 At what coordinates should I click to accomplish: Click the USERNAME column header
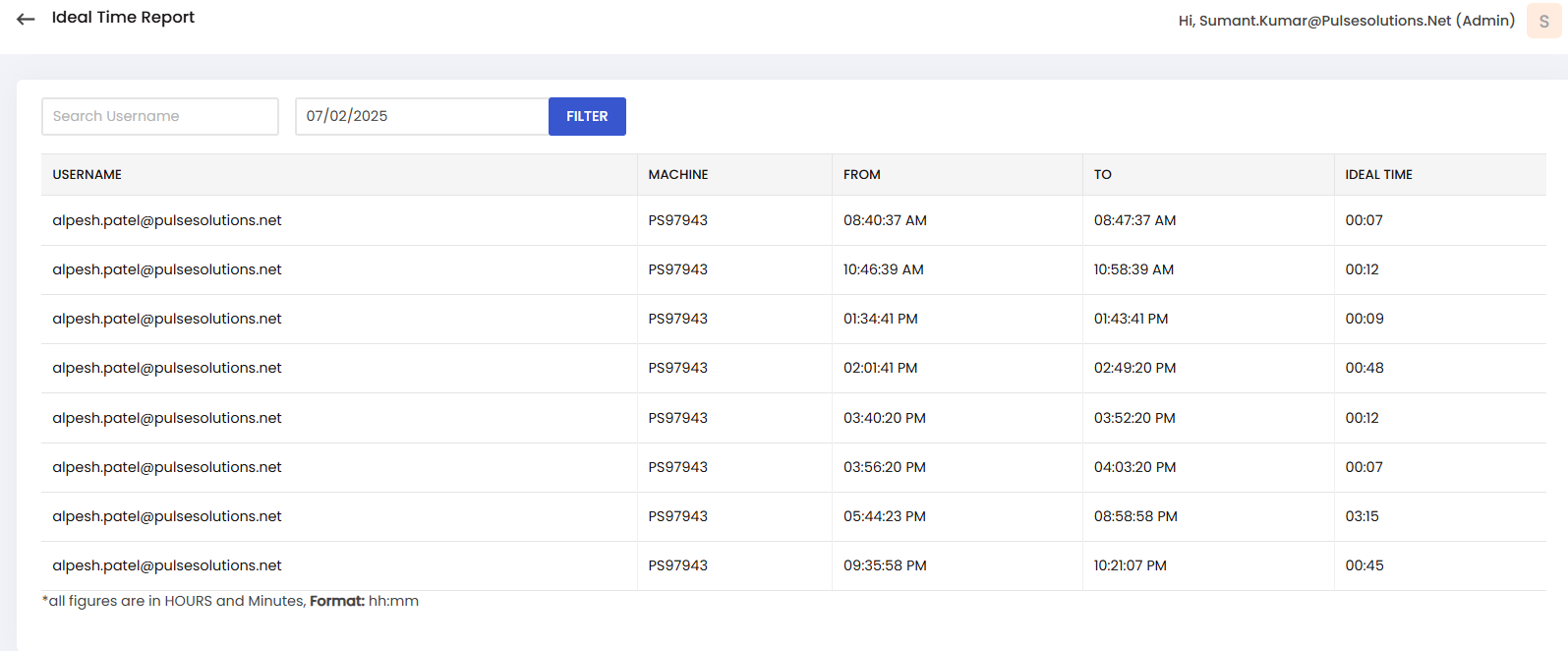87,175
